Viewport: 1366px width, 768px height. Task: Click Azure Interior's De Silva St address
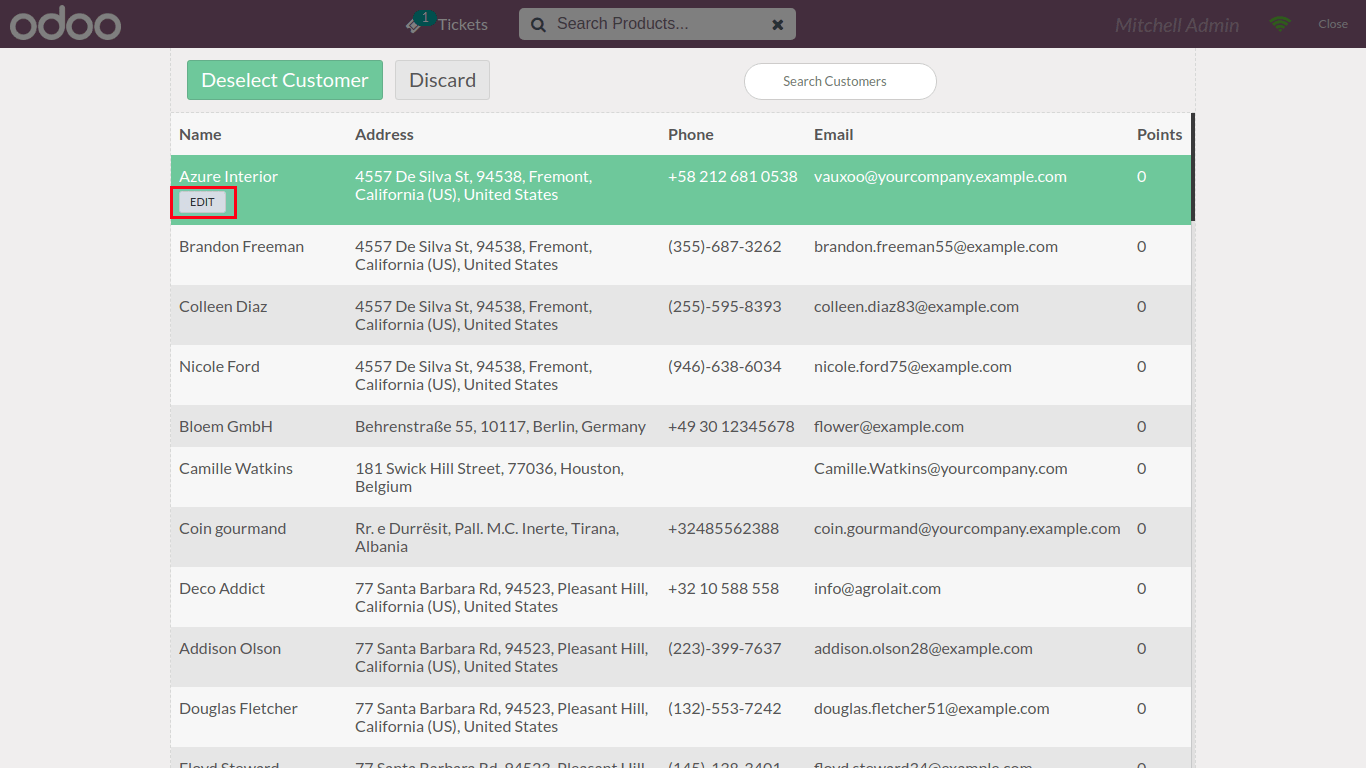pos(473,185)
